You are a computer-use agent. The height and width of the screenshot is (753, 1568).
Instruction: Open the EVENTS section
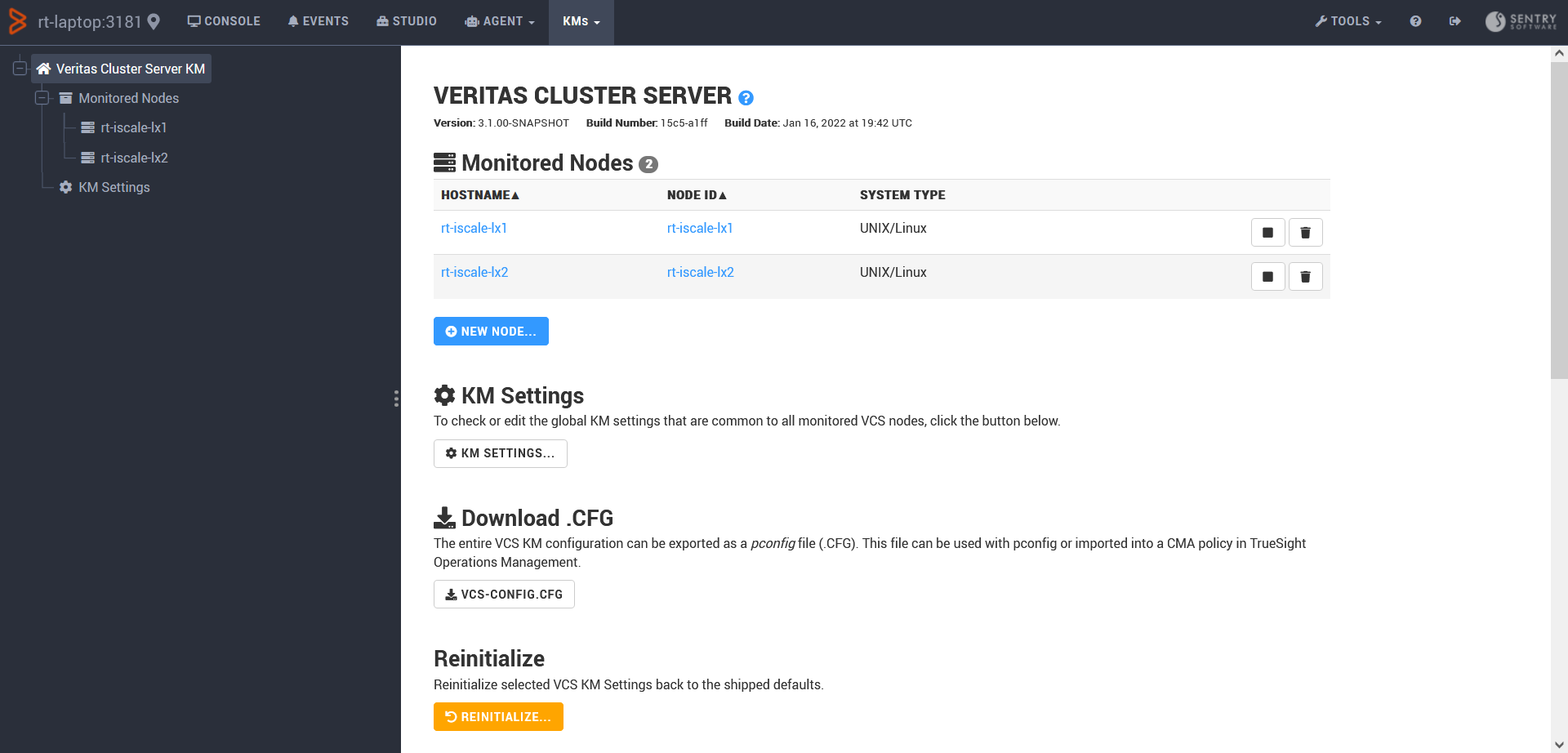pyautogui.click(x=318, y=21)
